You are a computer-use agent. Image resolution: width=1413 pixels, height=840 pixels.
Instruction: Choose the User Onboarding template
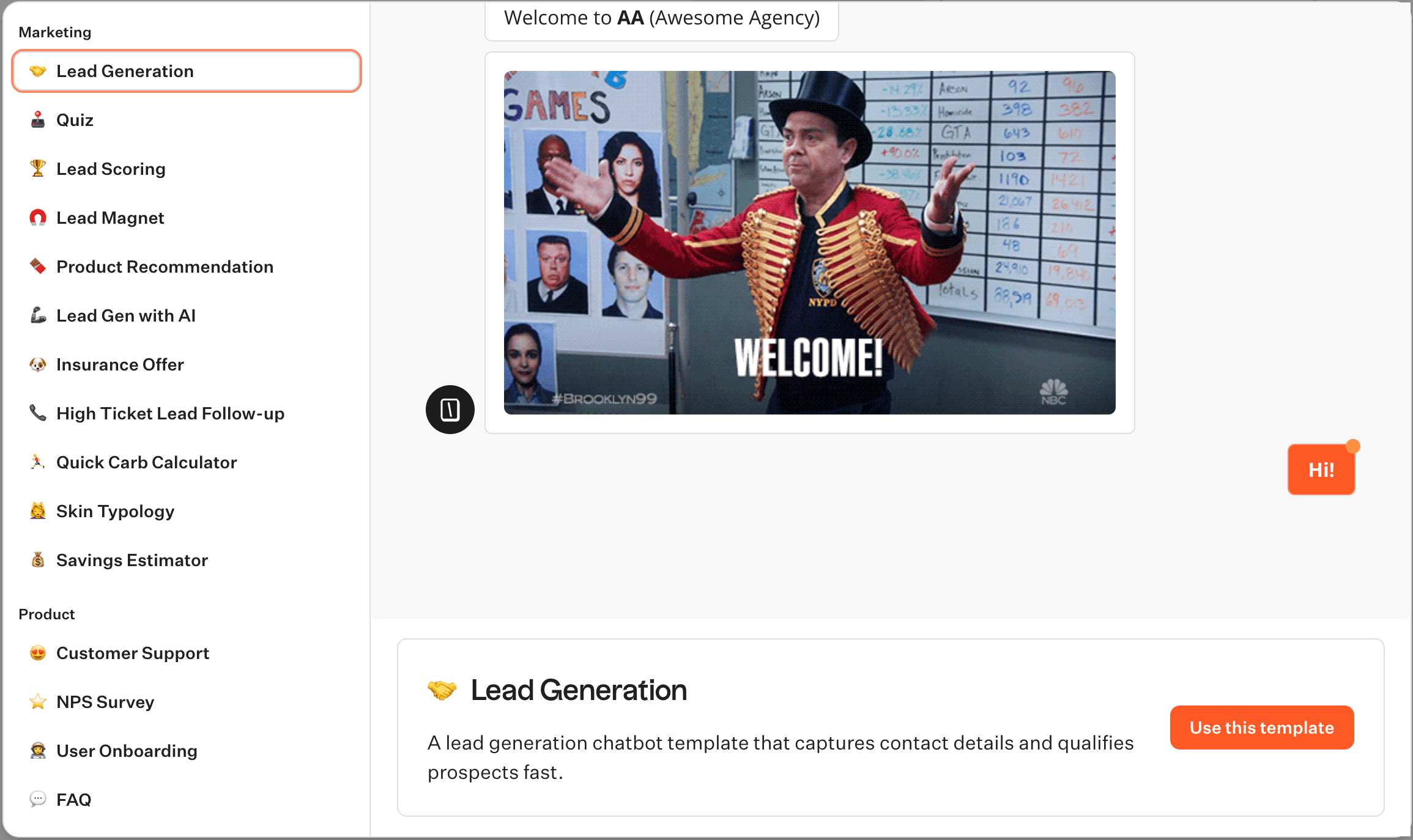point(187,751)
